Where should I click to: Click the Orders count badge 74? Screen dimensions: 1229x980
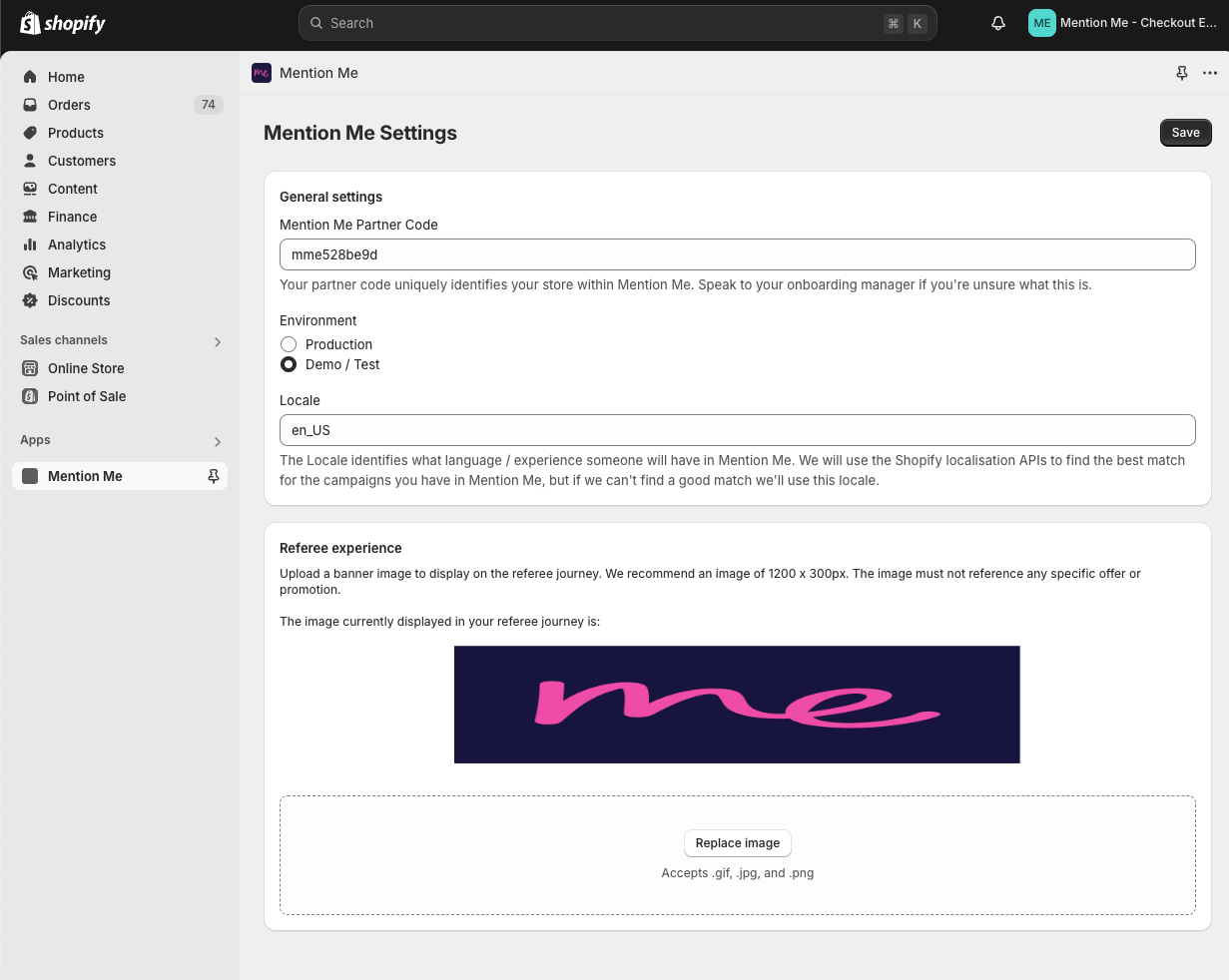click(x=208, y=105)
